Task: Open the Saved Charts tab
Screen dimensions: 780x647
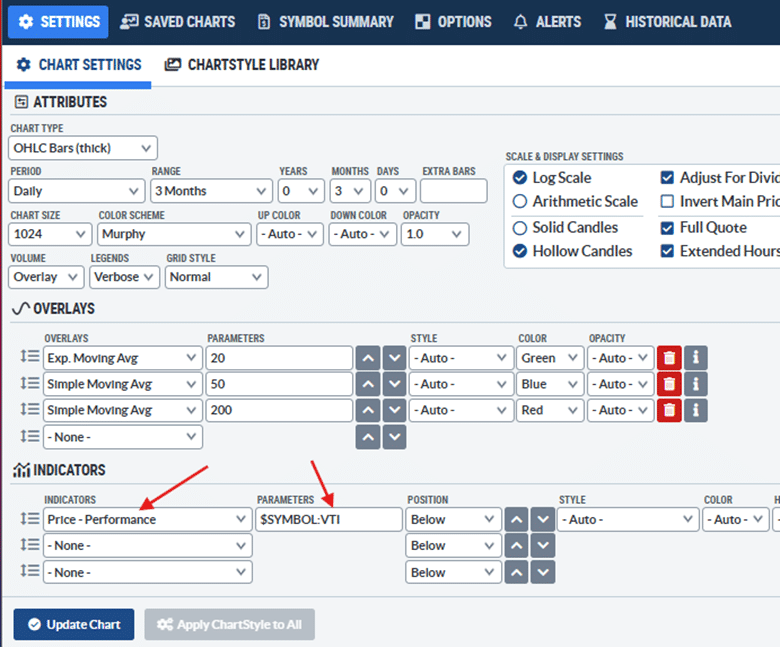Action: (x=178, y=21)
